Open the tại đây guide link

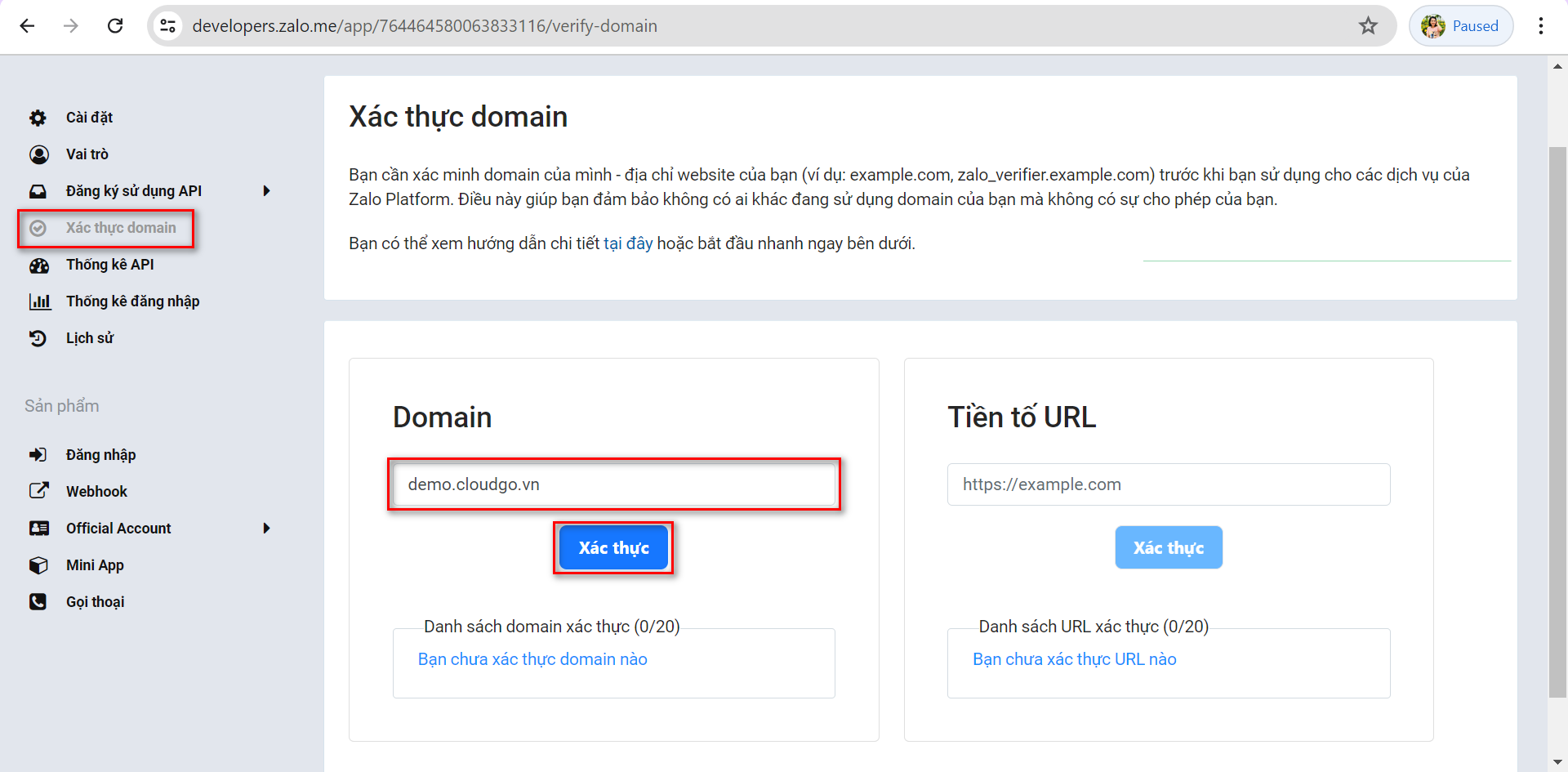pyautogui.click(x=629, y=243)
